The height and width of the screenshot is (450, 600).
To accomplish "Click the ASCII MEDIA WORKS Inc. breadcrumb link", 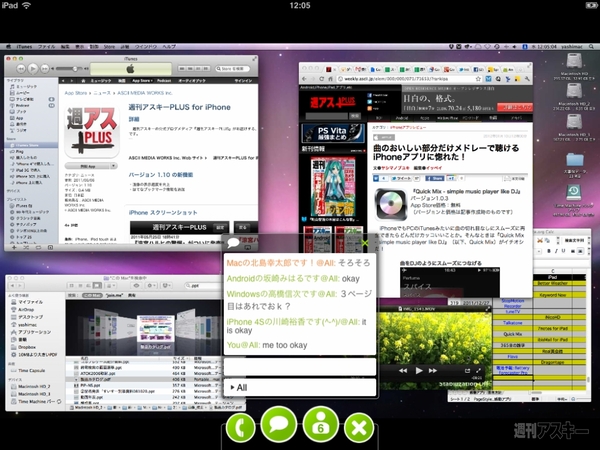I will coord(145,93).
